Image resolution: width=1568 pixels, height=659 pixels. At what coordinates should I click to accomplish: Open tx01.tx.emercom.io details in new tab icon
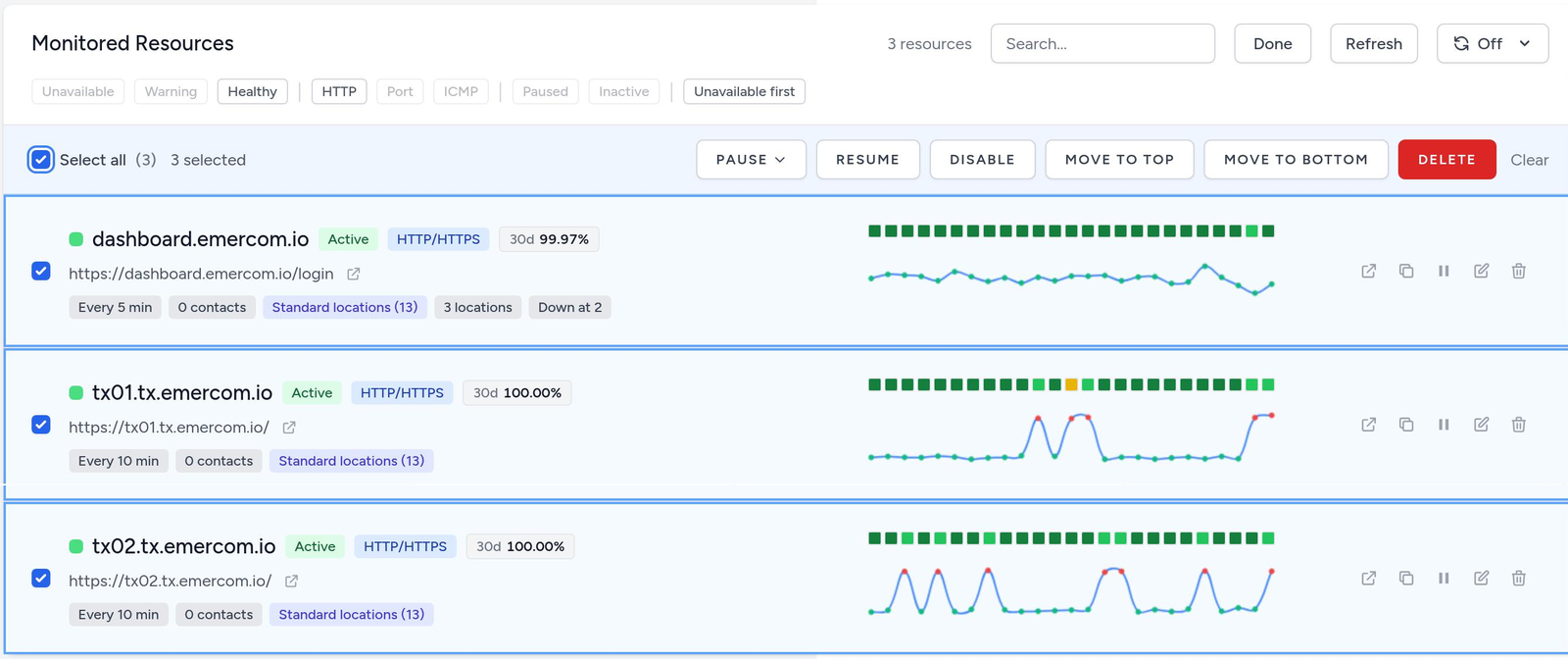1369,425
